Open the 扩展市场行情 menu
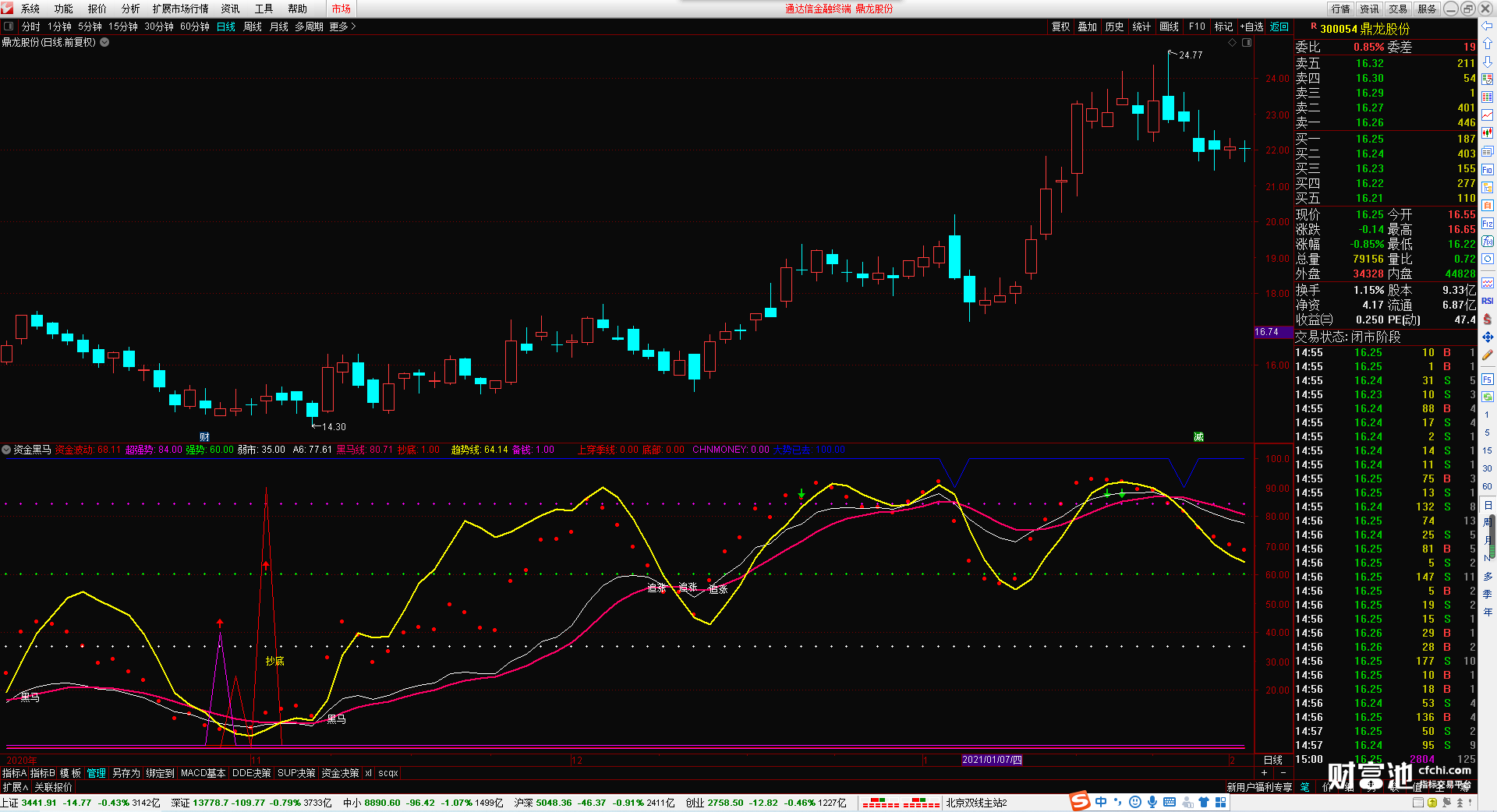The image size is (1497, 812). coord(181,9)
